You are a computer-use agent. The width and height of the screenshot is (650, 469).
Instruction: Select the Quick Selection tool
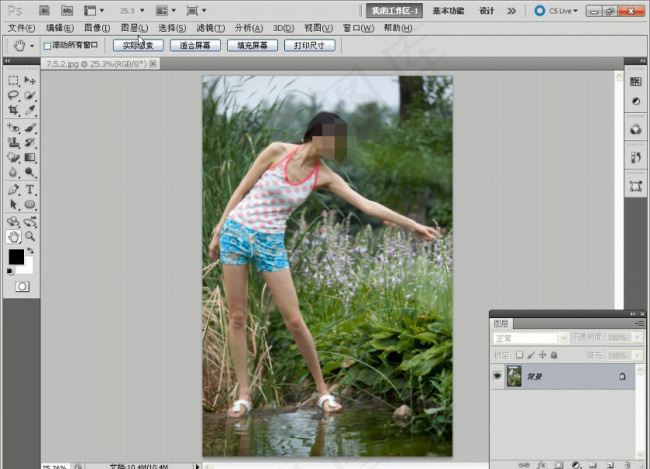point(30,95)
